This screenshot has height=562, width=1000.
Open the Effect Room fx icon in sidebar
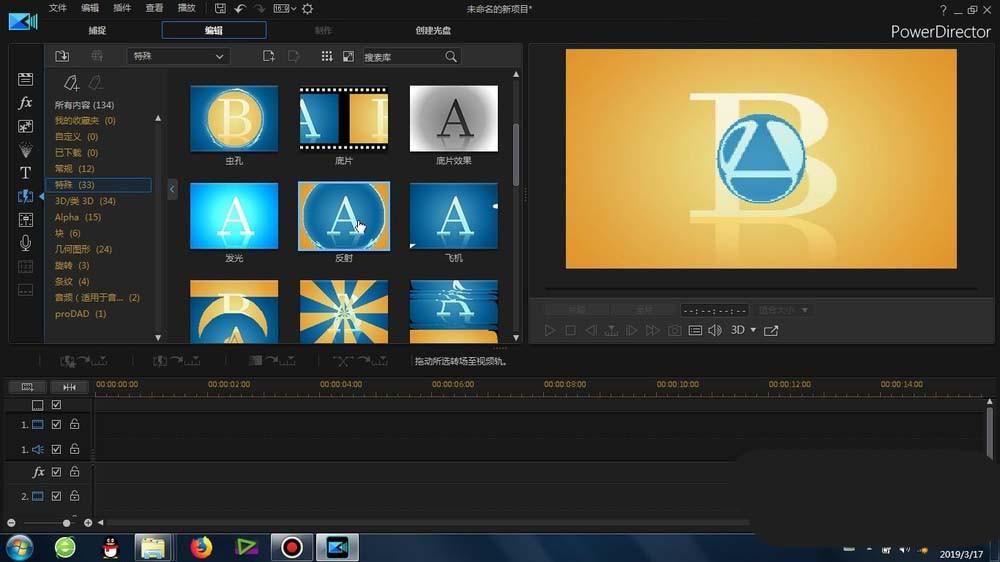click(x=25, y=103)
